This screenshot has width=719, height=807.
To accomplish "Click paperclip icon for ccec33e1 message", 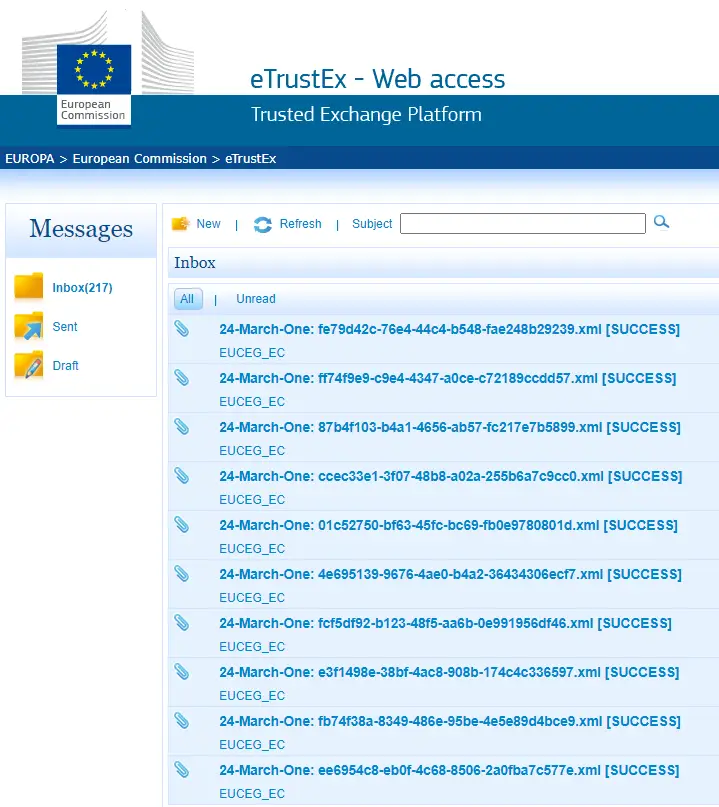I will click(182, 475).
